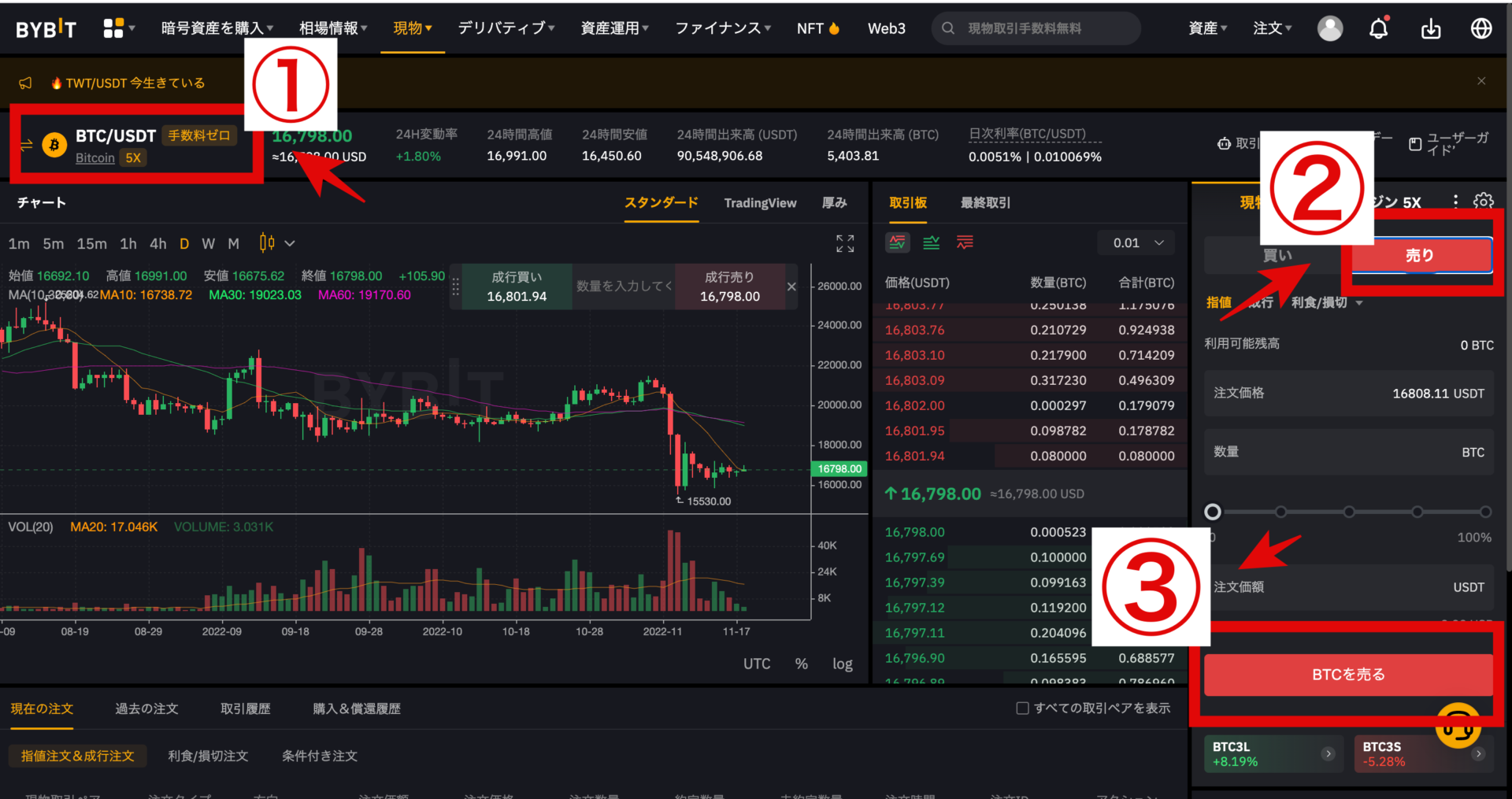Click the user profile avatar

[1330, 28]
